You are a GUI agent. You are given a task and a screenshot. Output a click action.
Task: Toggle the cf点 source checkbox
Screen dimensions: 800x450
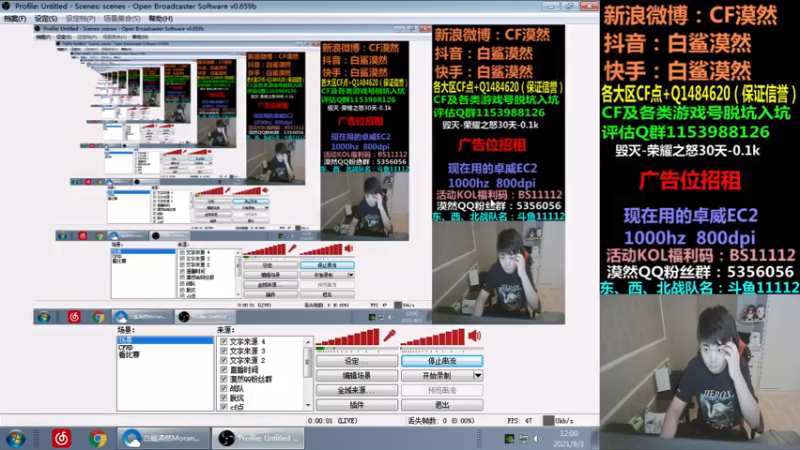click(x=223, y=407)
